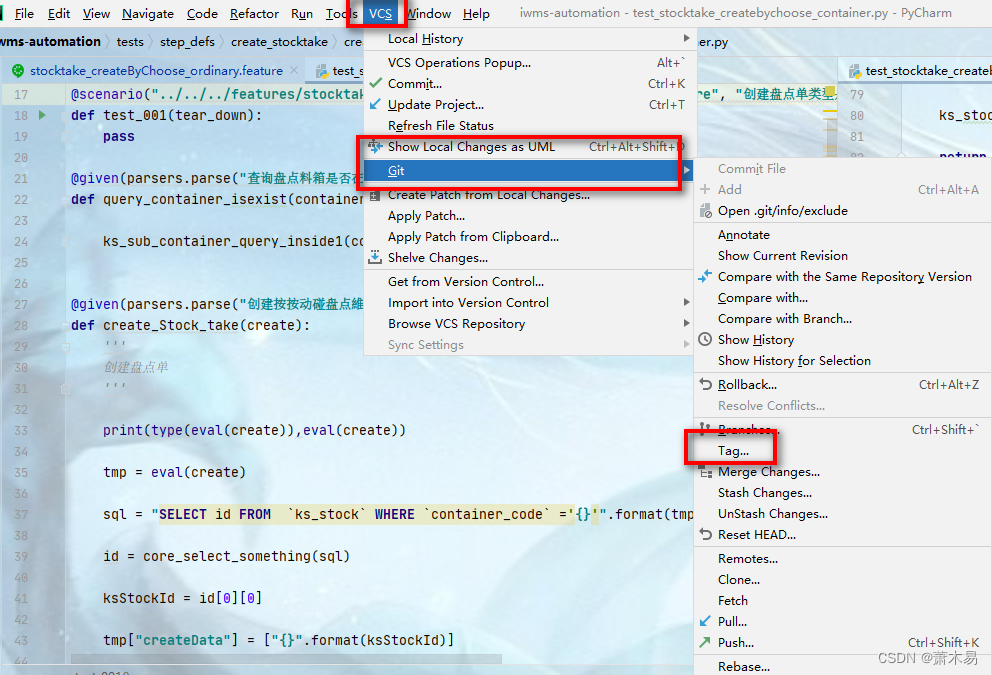This screenshot has height=675, width=992.
Task: Switch to right-pane test_stocktake_create tab
Action: tap(917, 70)
